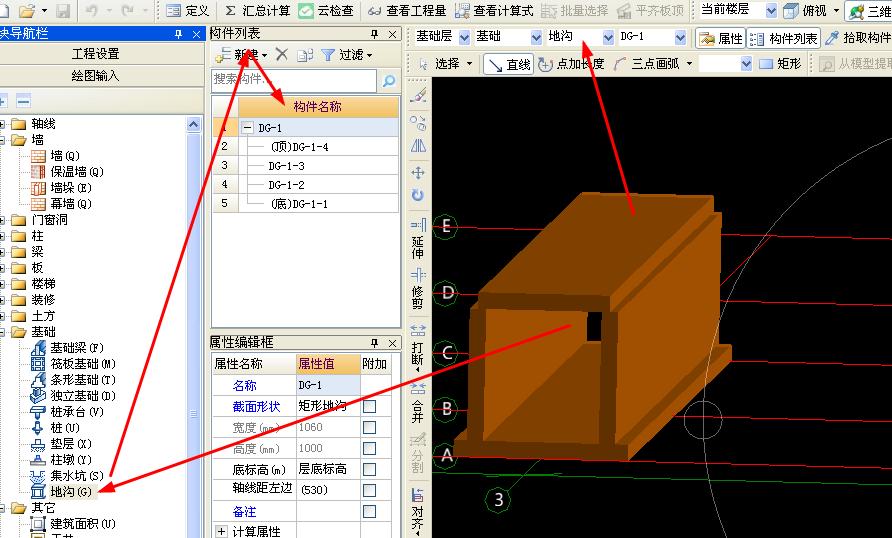Screen dimensions: 892x538
Task: Toggle 截面形状 附加 checkbox
Action: (369, 406)
